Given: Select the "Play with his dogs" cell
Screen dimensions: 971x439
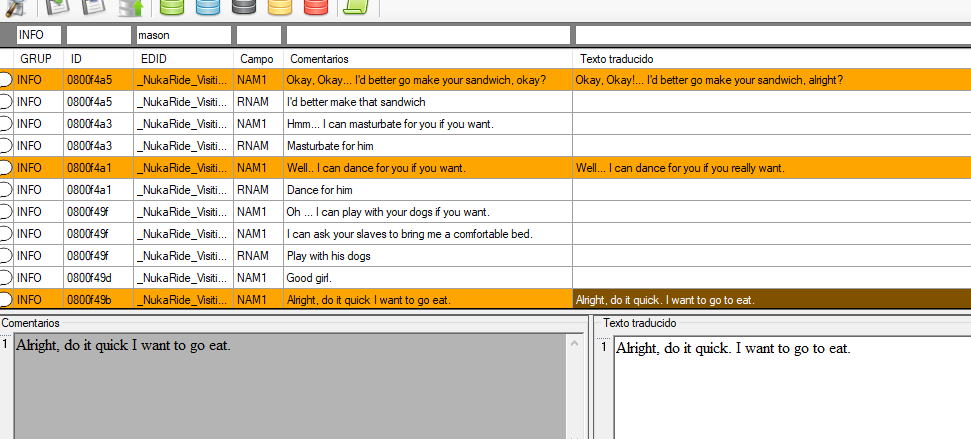Looking at the screenshot, I should click(428, 256).
